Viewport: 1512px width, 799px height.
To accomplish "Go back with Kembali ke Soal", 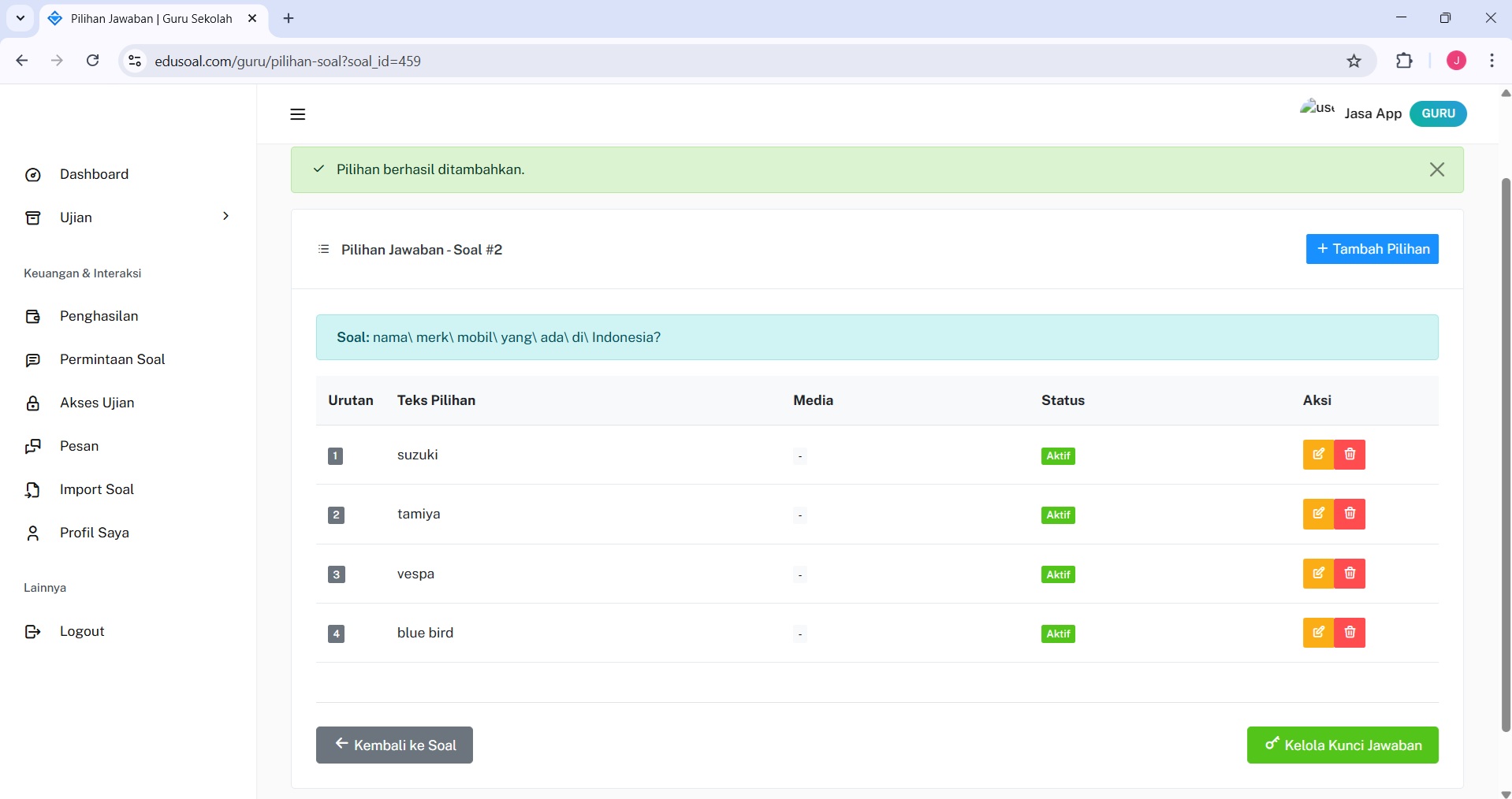I will 394,745.
